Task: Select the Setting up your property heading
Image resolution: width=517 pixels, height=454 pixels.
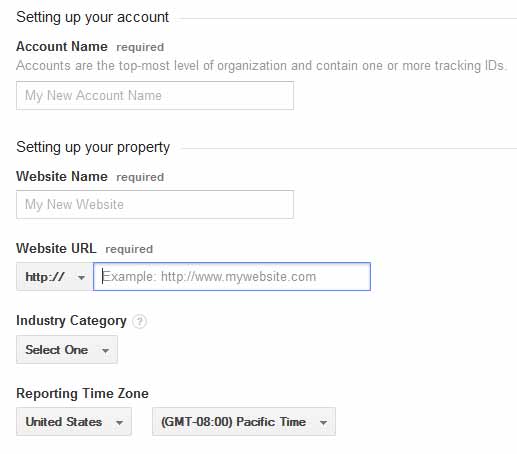Action: (93, 147)
